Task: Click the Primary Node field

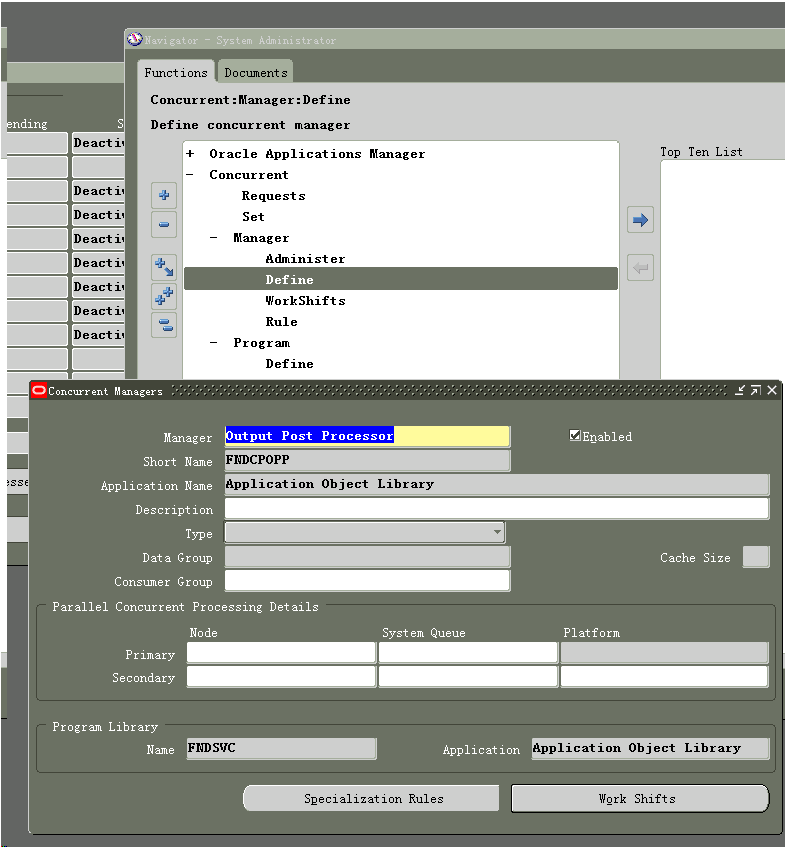Action: tap(281, 653)
